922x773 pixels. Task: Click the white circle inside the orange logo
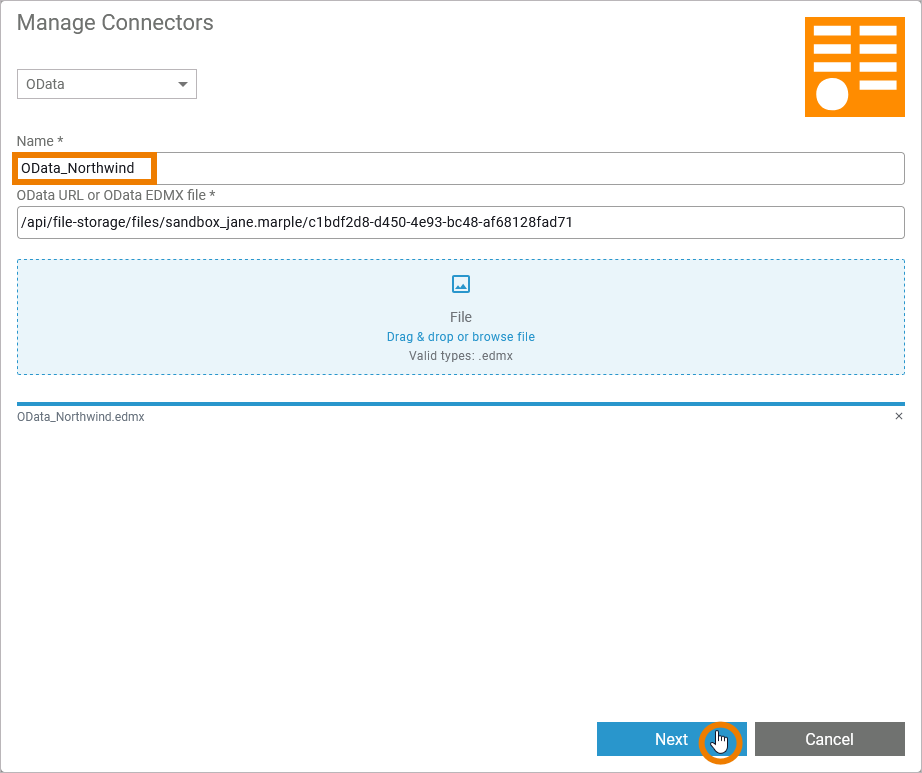(x=832, y=95)
